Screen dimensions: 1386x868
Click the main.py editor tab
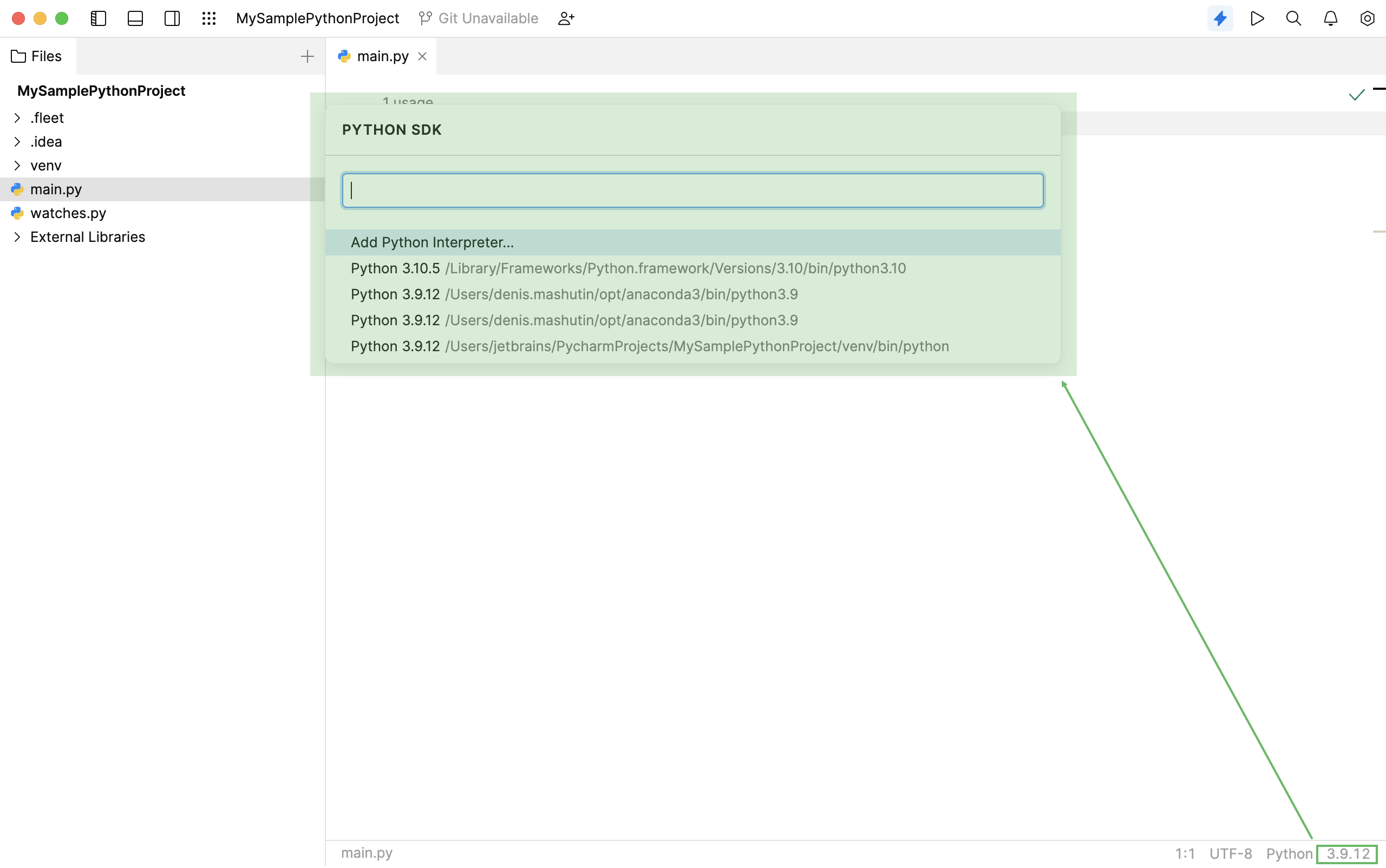click(x=383, y=56)
